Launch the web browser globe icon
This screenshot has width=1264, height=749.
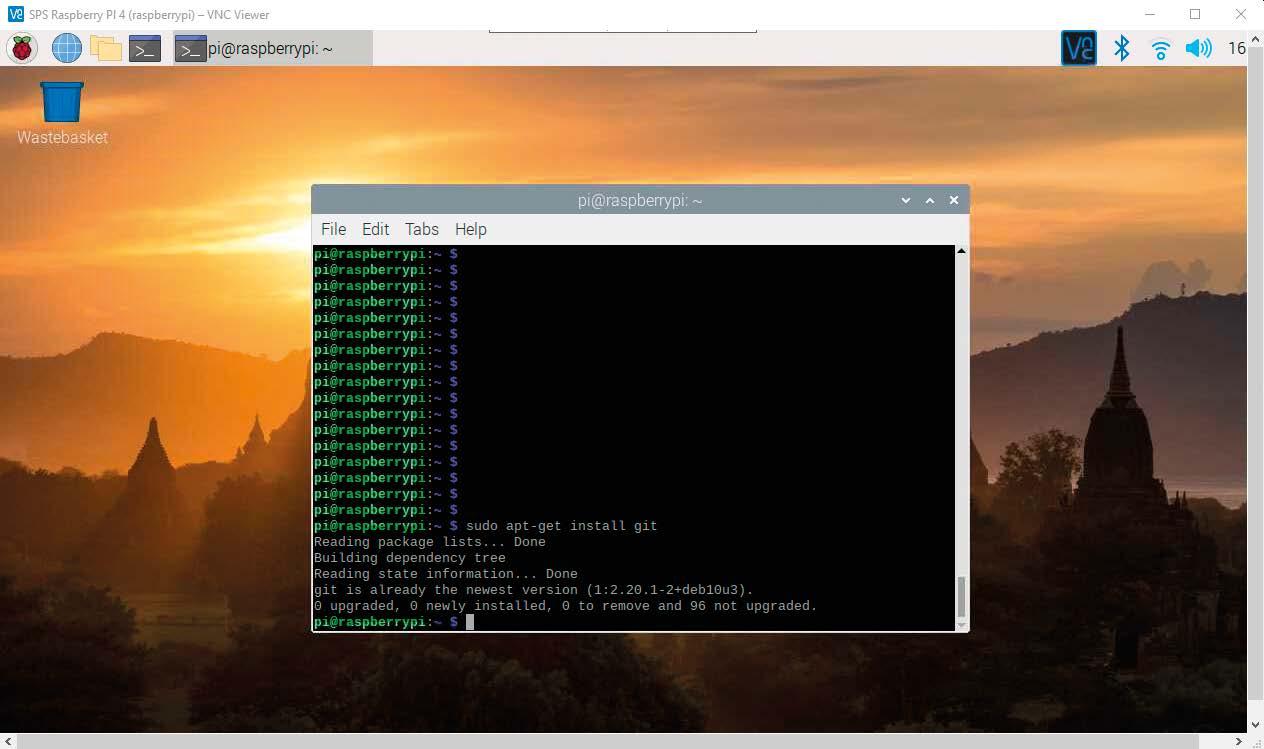[66, 48]
